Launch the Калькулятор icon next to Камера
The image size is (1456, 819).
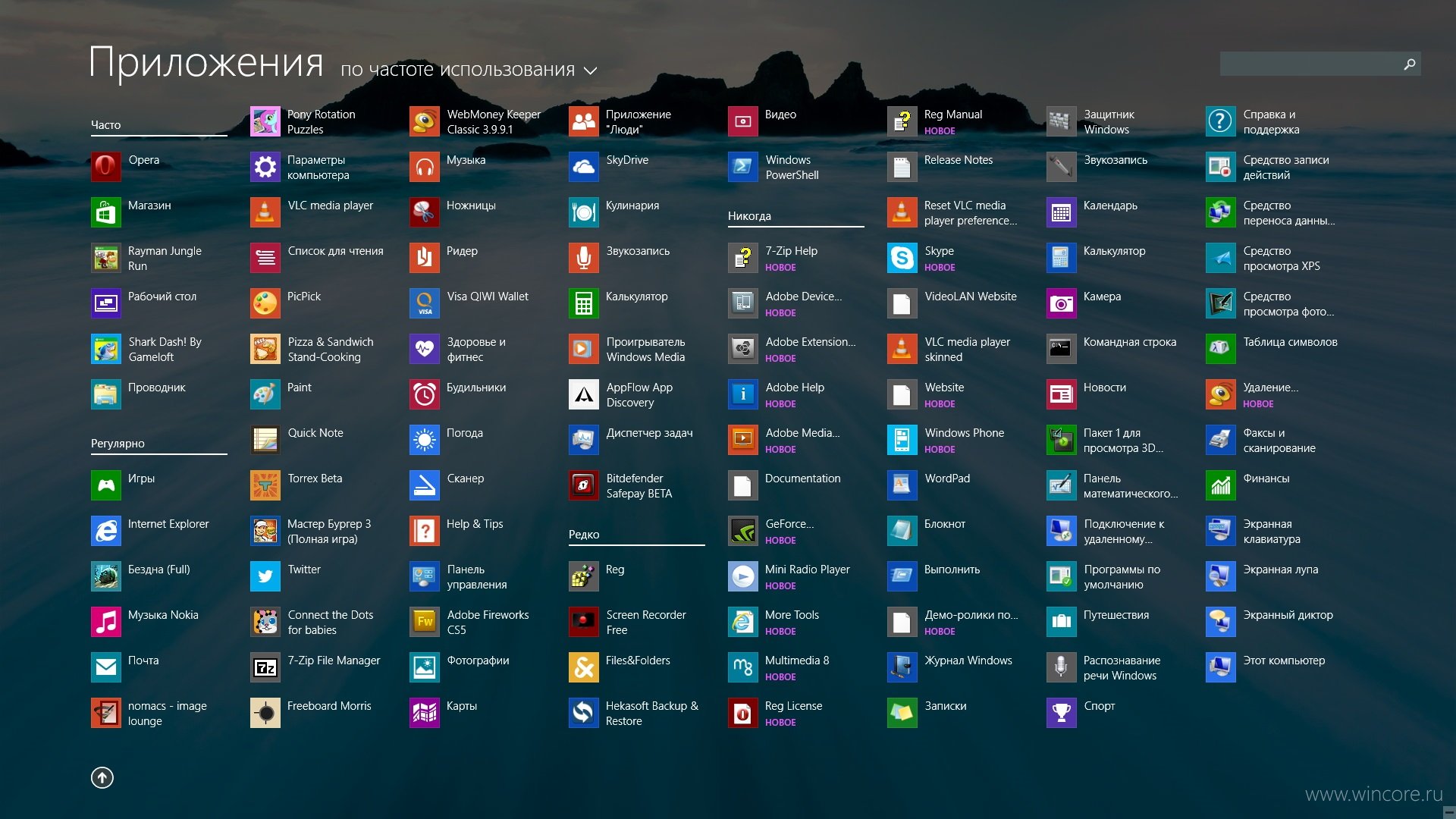[1062, 258]
